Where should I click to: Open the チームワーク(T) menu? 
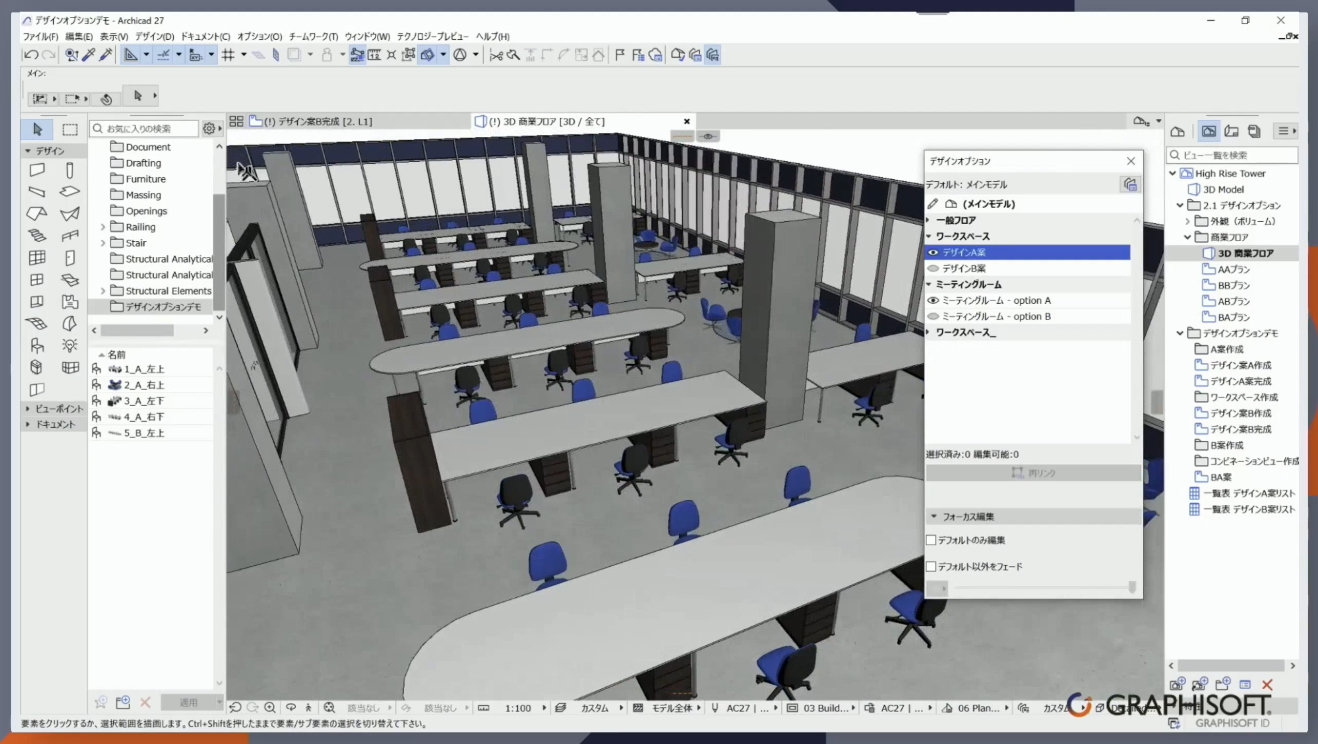313,37
